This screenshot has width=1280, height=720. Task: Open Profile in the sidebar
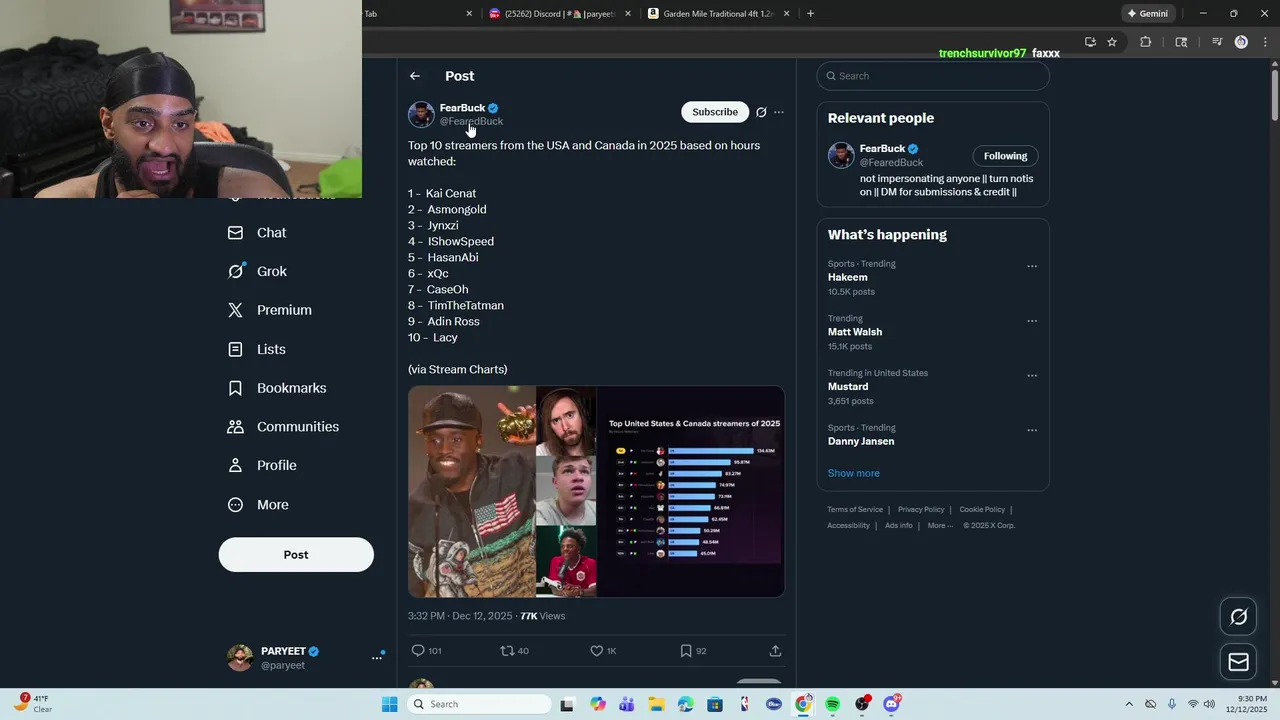(x=262, y=466)
